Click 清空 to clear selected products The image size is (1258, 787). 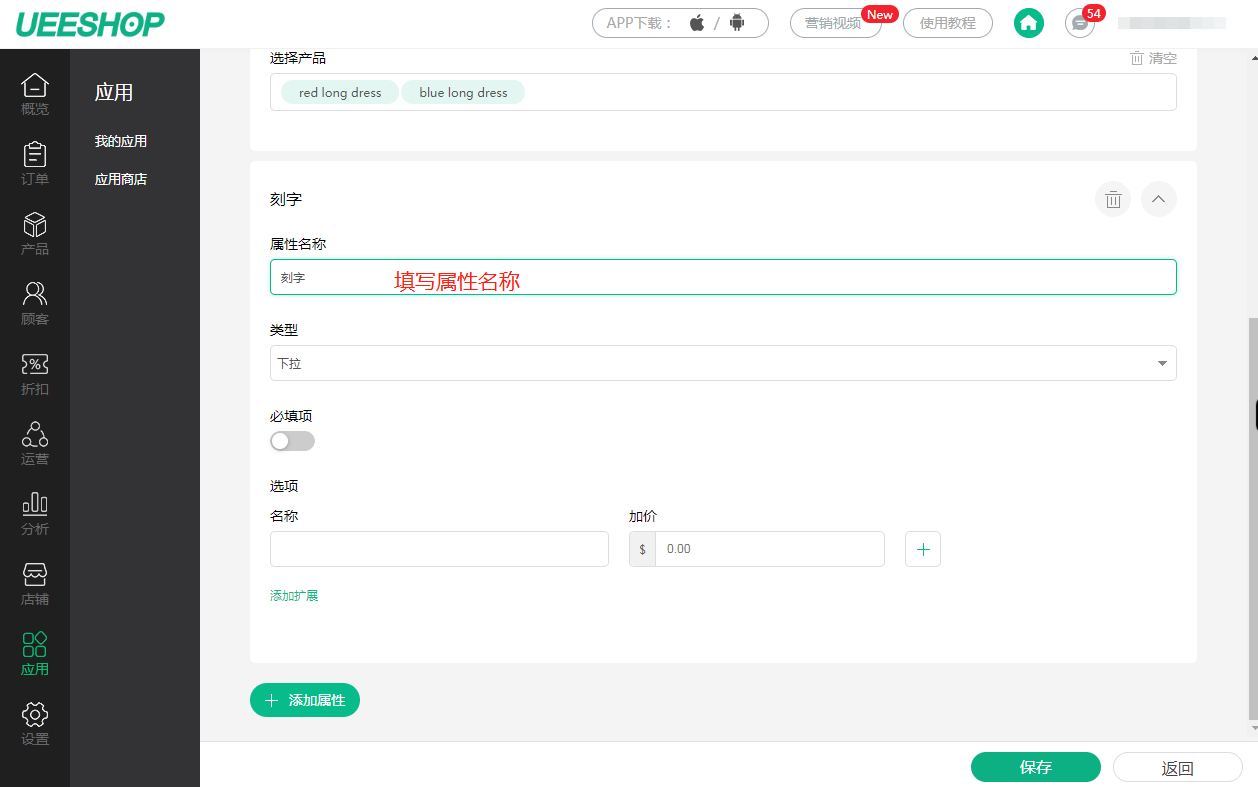click(x=1153, y=58)
